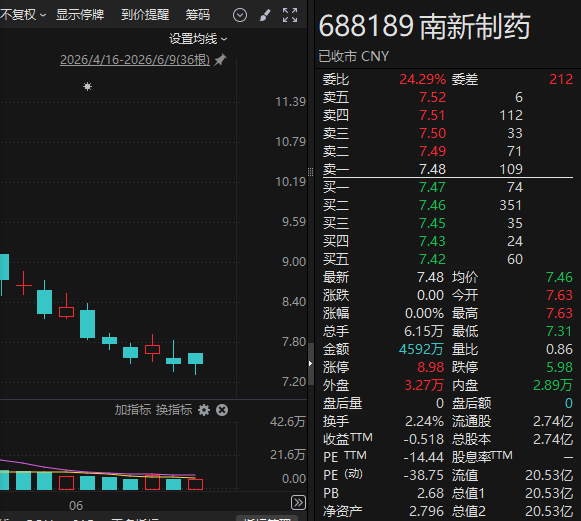
Task: Click 委比 value 24.29%
Action: pyautogui.click(x=422, y=79)
